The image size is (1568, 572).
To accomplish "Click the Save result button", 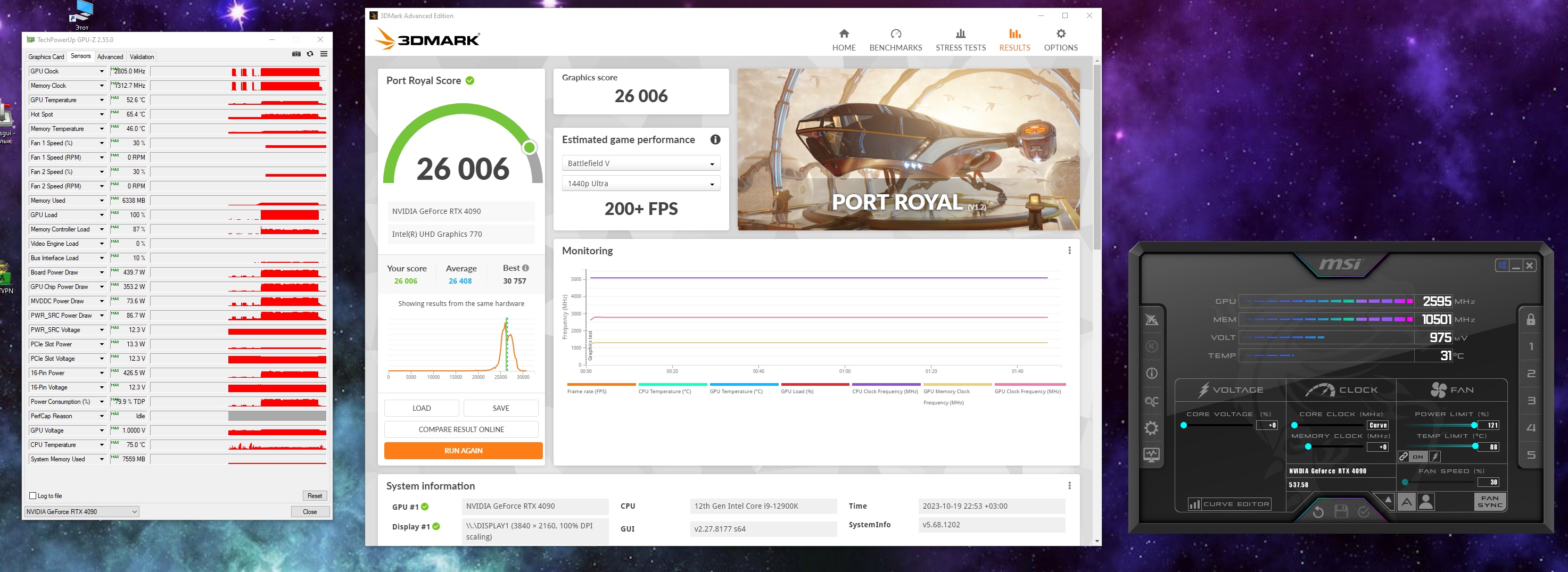I will pyautogui.click(x=501, y=408).
